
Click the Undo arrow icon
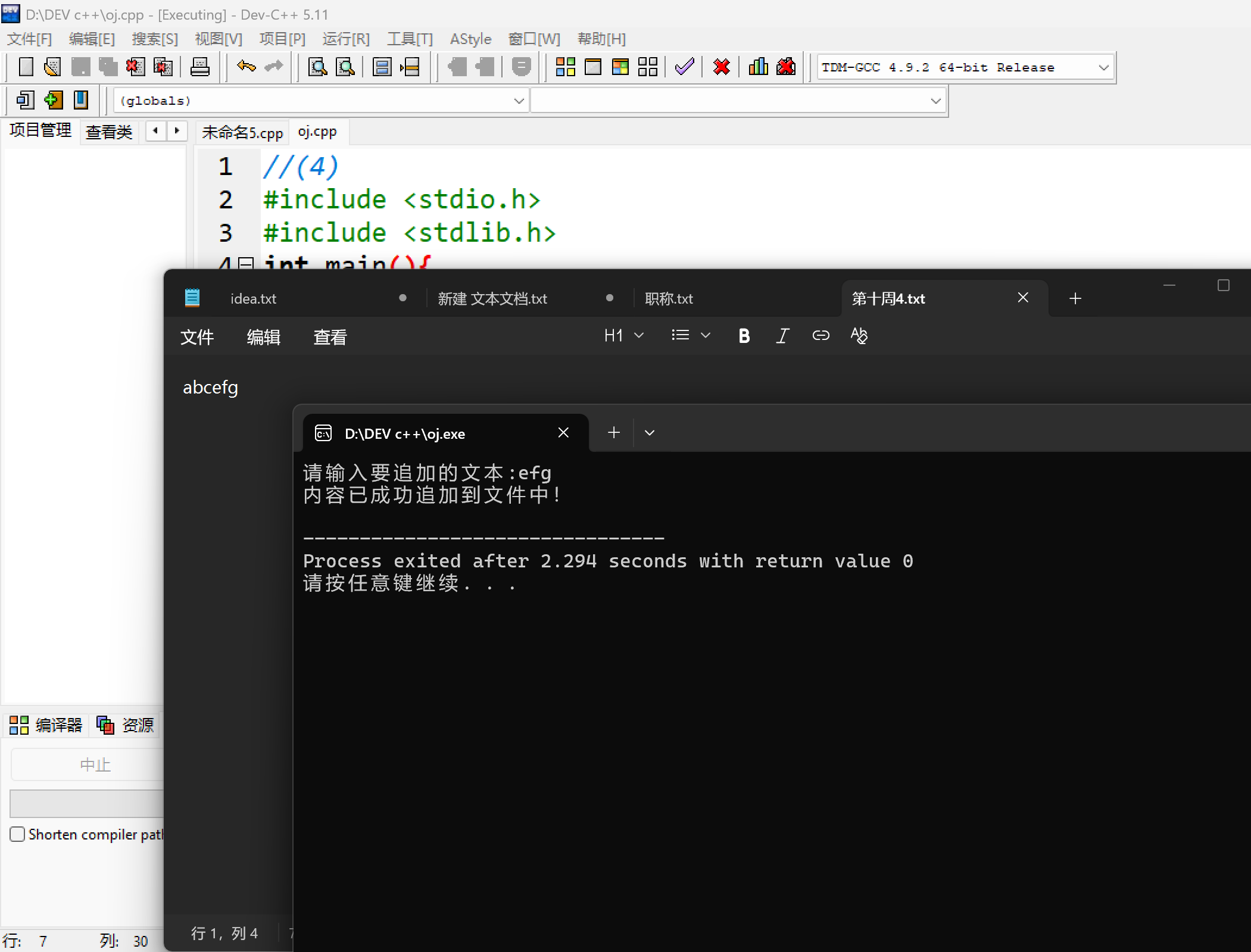click(x=246, y=67)
